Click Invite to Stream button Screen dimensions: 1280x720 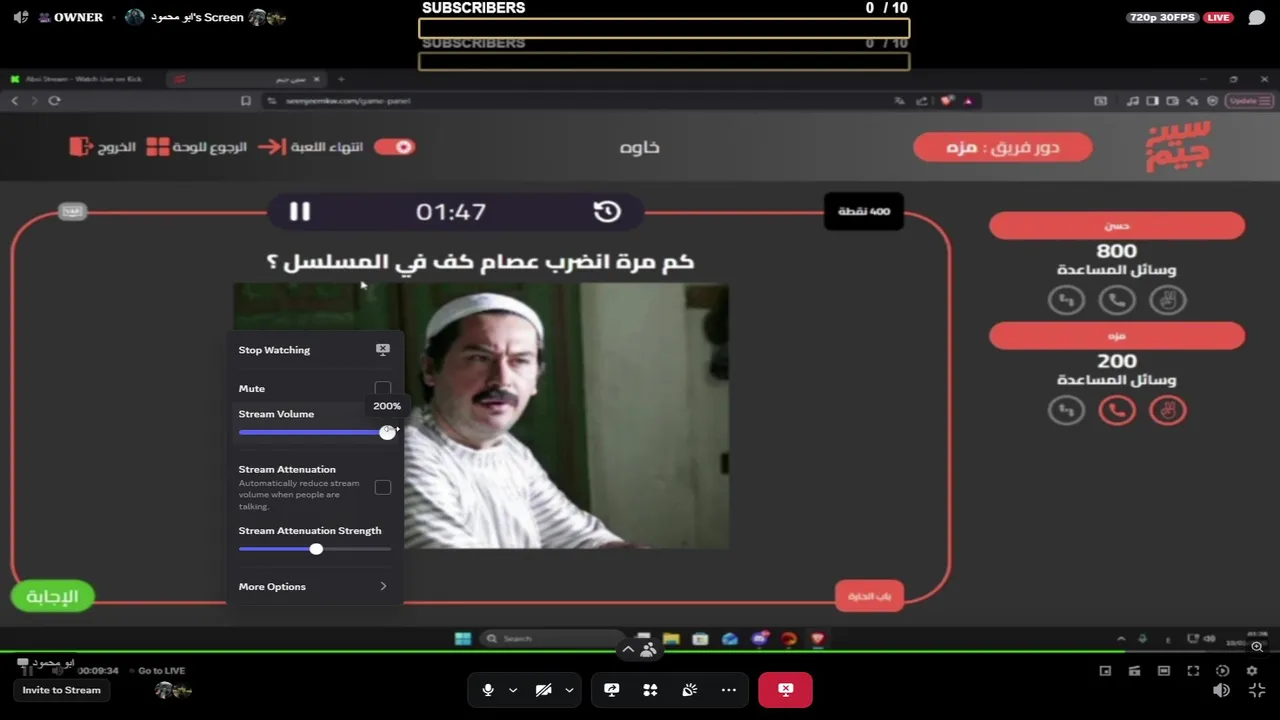[x=62, y=690]
